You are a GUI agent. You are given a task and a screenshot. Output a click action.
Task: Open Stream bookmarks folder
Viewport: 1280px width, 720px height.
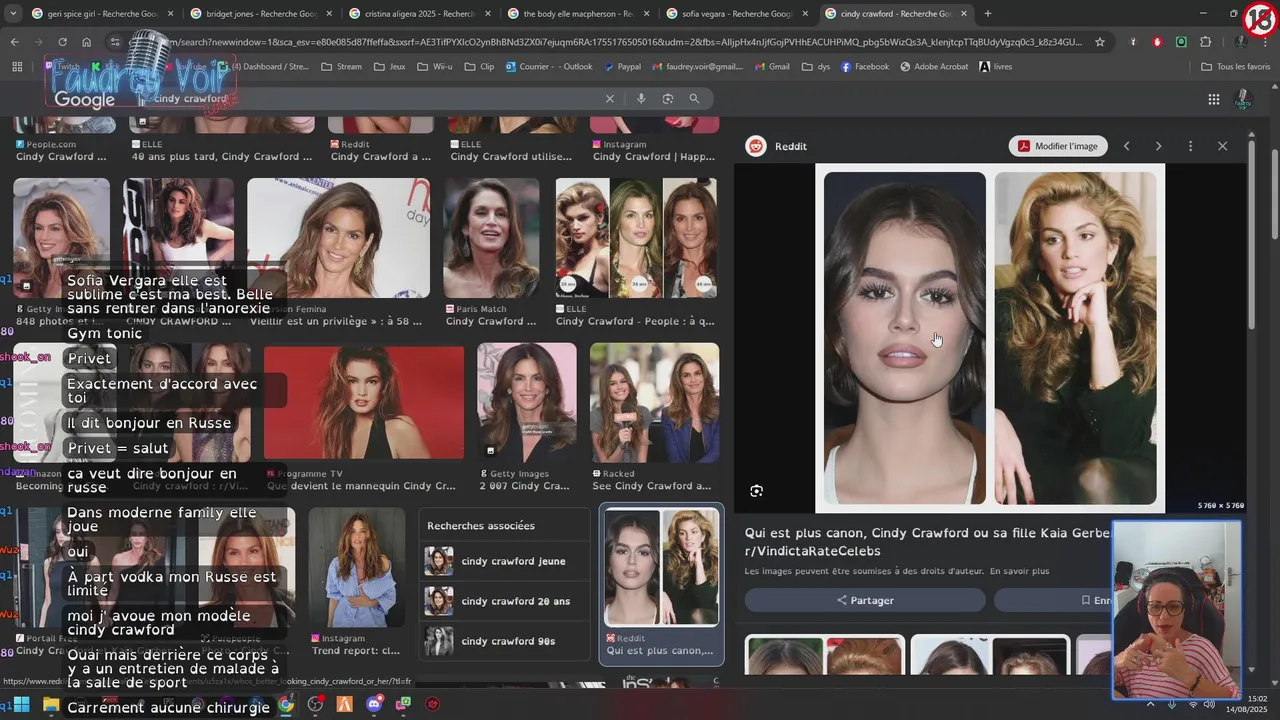341,67
